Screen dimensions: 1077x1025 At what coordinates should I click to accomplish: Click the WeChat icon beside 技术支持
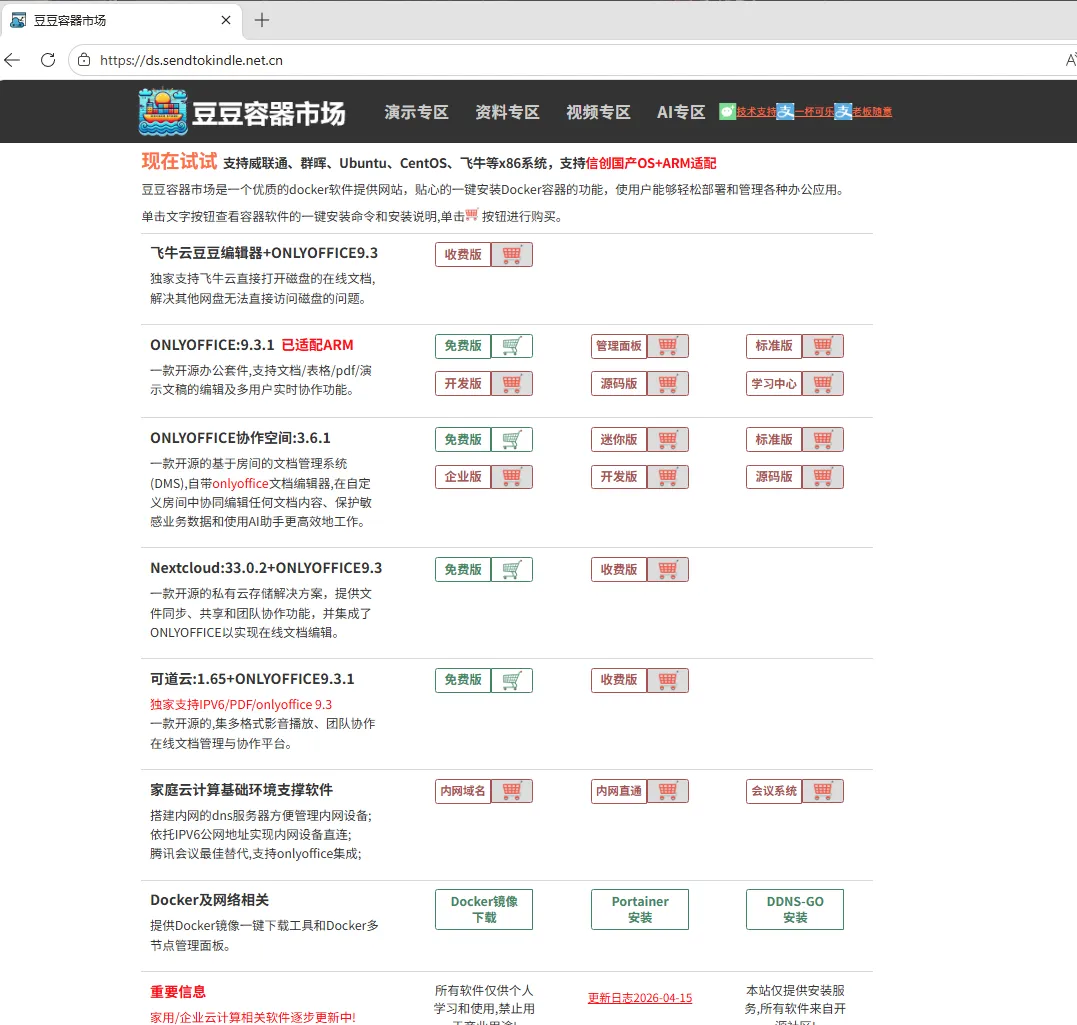(x=728, y=112)
